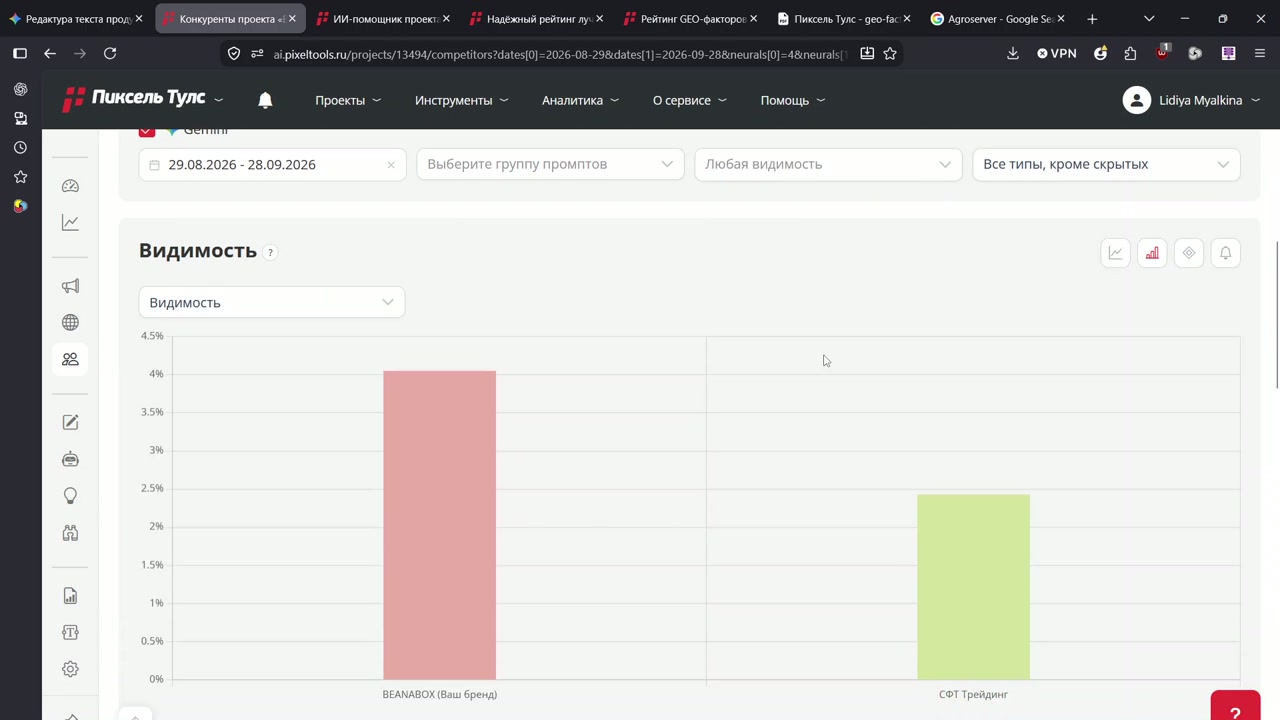The image size is (1280, 720).
Task: Click the date range field 29.08.2026 - 28.09.2026
Action: click(x=272, y=164)
